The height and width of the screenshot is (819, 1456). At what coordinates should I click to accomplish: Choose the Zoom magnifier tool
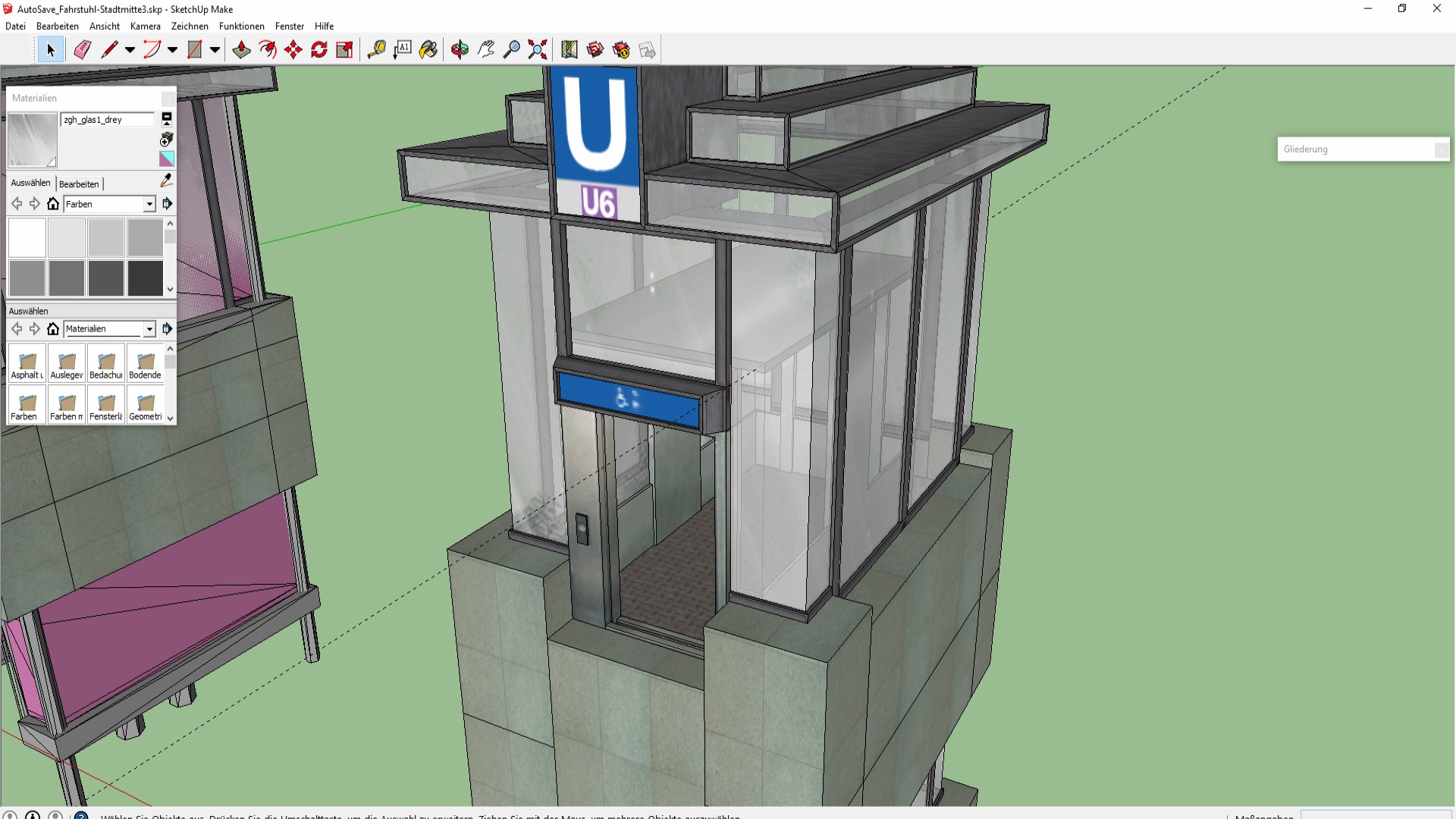(x=512, y=50)
